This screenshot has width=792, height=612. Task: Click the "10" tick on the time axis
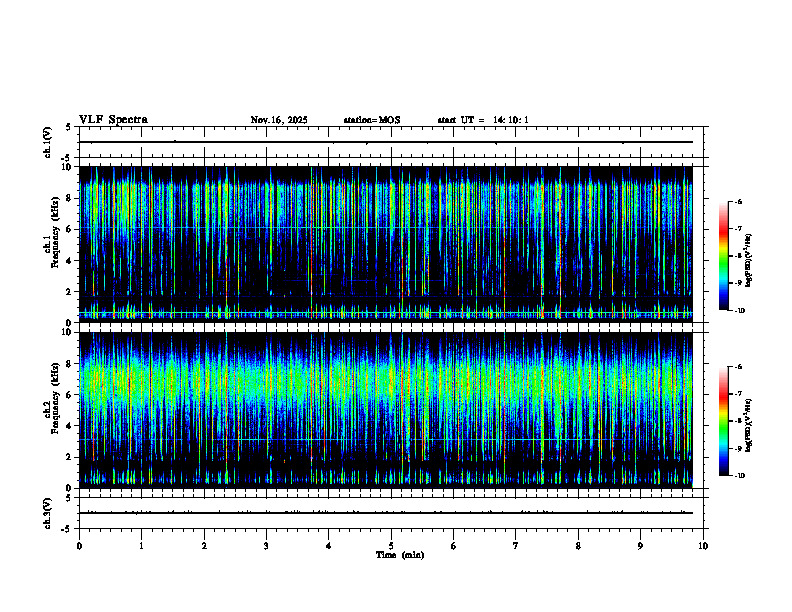(x=703, y=546)
